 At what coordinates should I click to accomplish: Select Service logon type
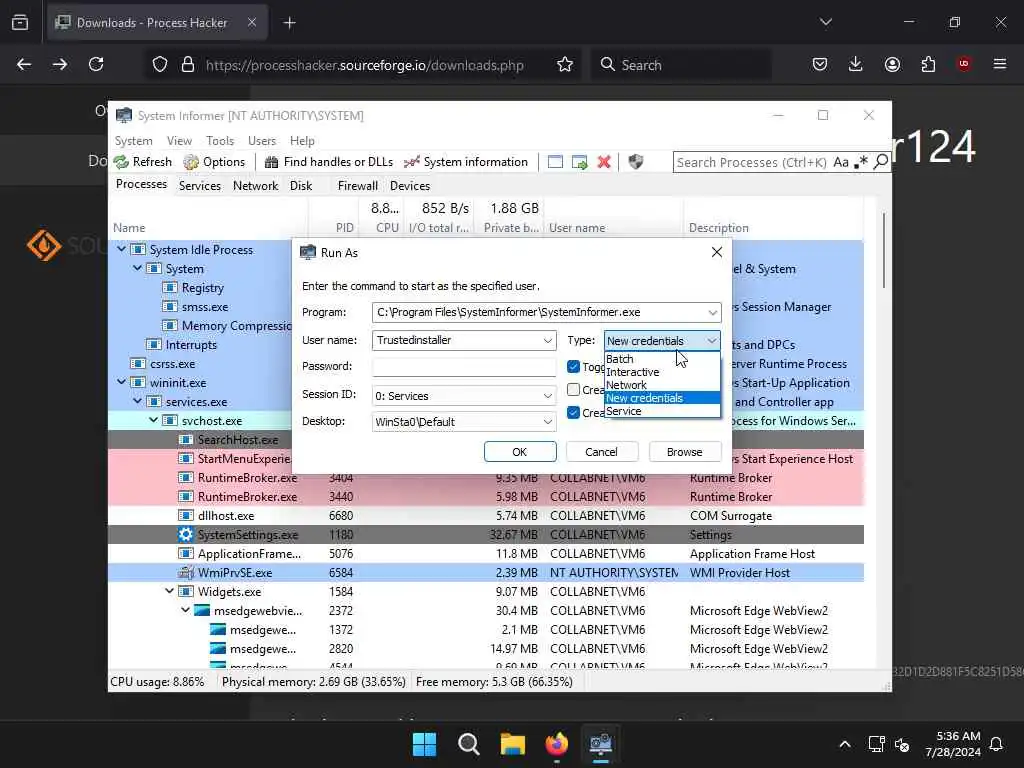click(x=662, y=411)
